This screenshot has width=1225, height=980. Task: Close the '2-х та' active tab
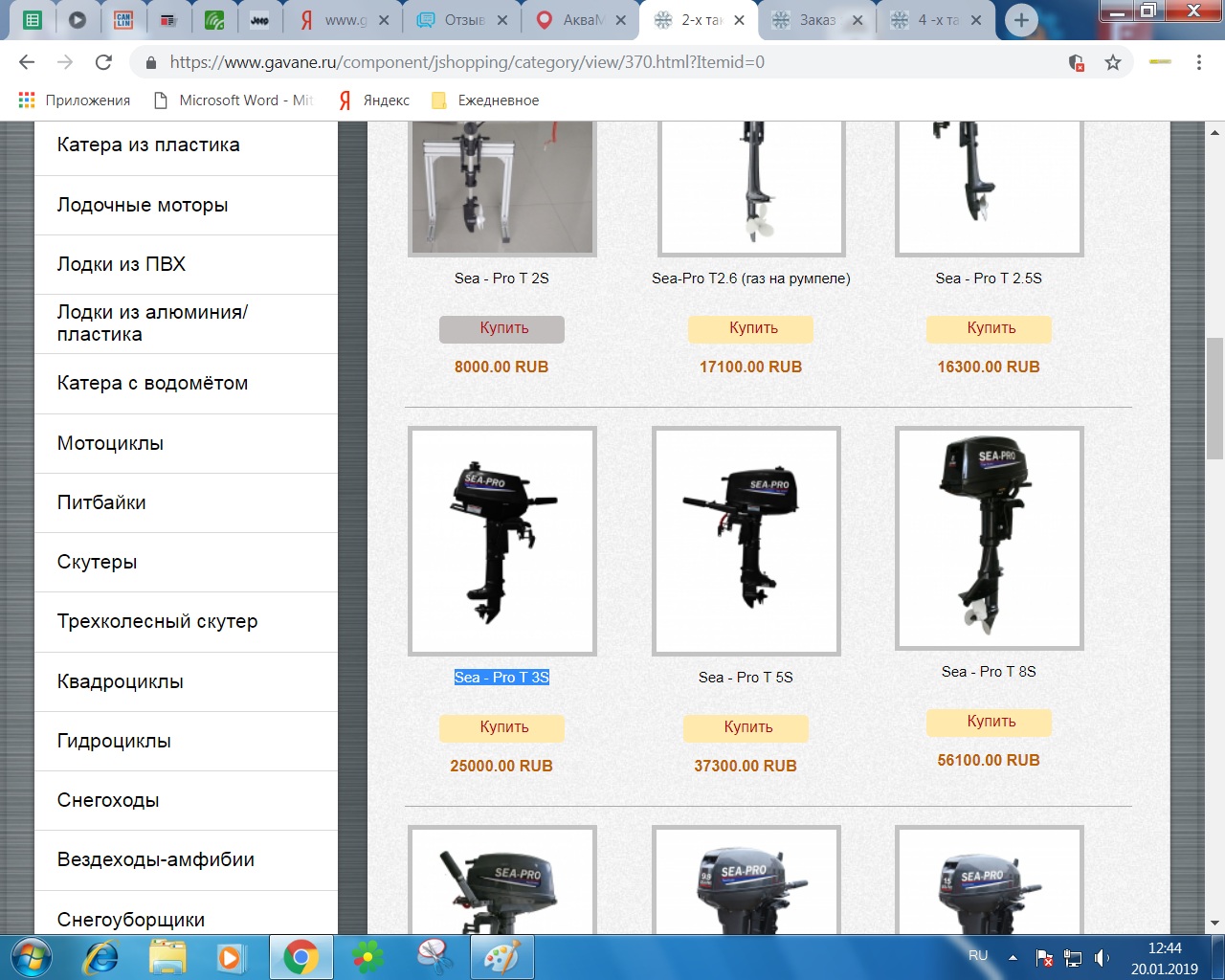coord(739,20)
